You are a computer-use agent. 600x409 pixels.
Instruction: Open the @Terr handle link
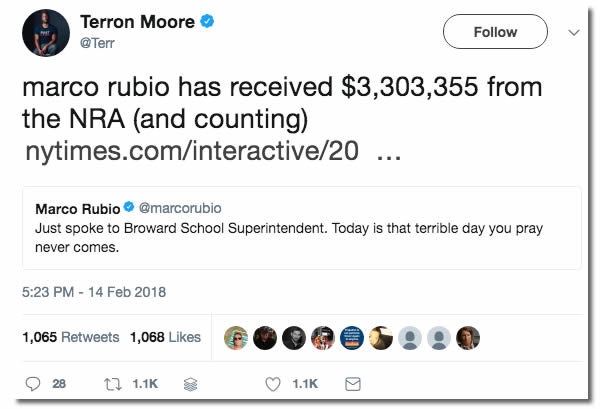[101, 44]
